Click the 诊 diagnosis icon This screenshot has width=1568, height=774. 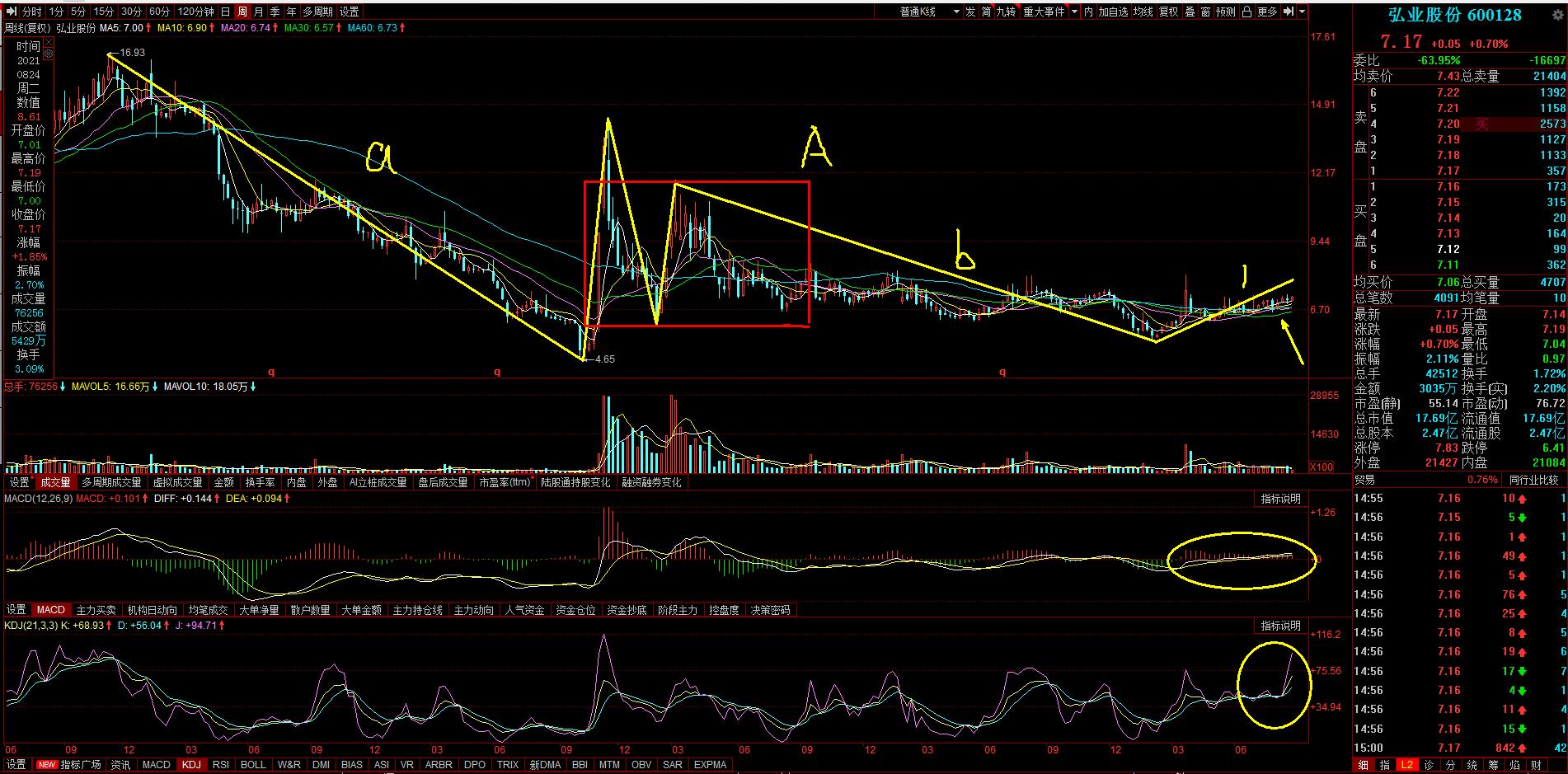pyautogui.click(x=1429, y=765)
